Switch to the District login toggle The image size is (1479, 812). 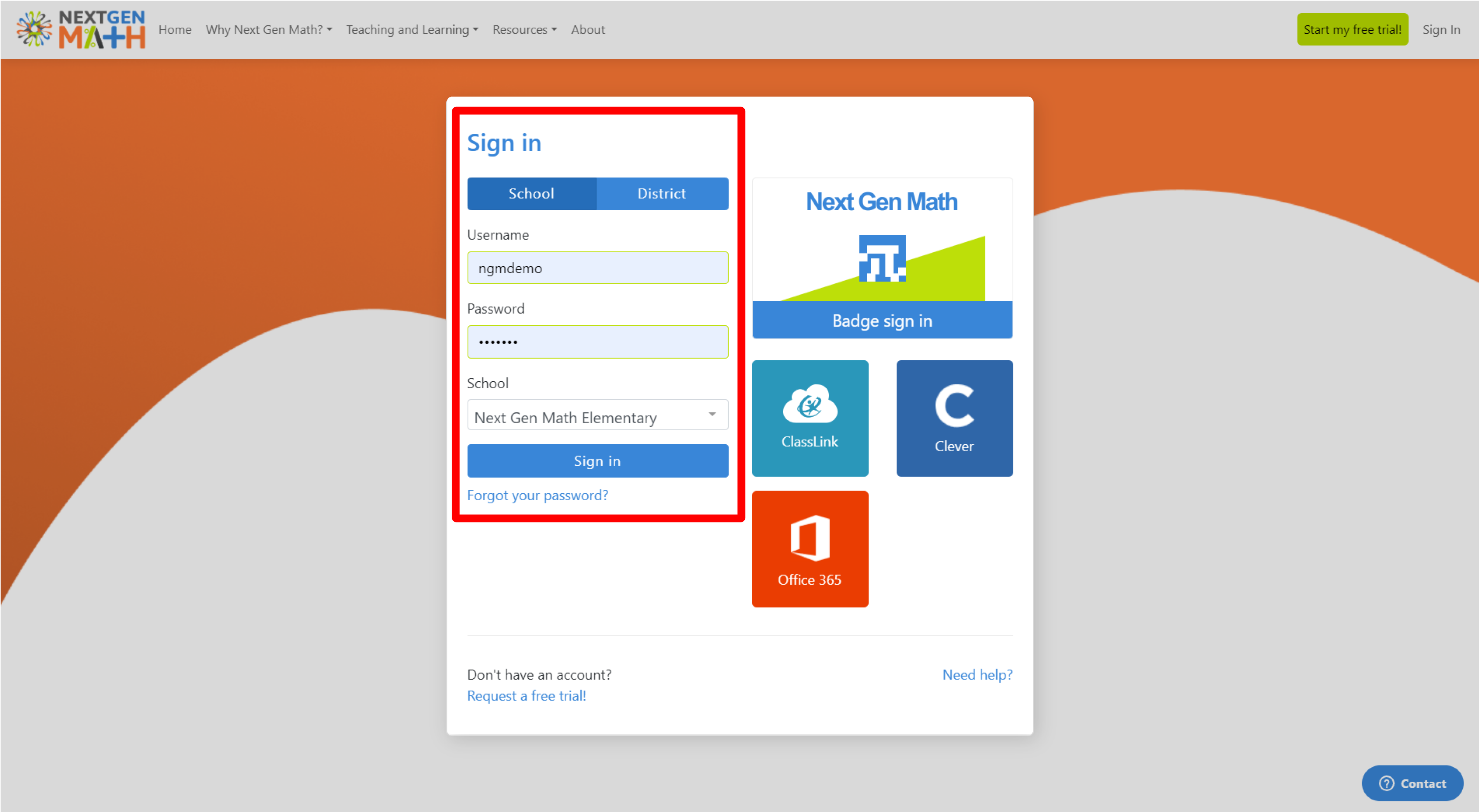pyautogui.click(x=662, y=194)
